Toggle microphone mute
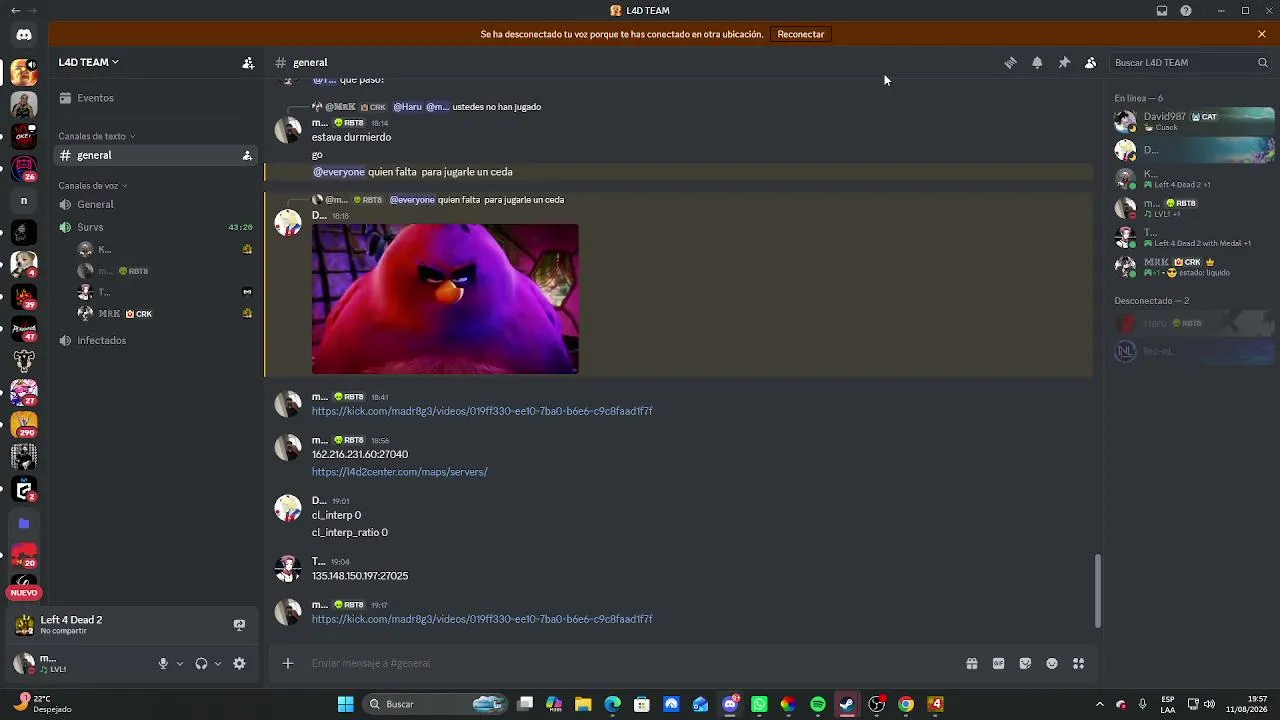 tap(163, 663)
